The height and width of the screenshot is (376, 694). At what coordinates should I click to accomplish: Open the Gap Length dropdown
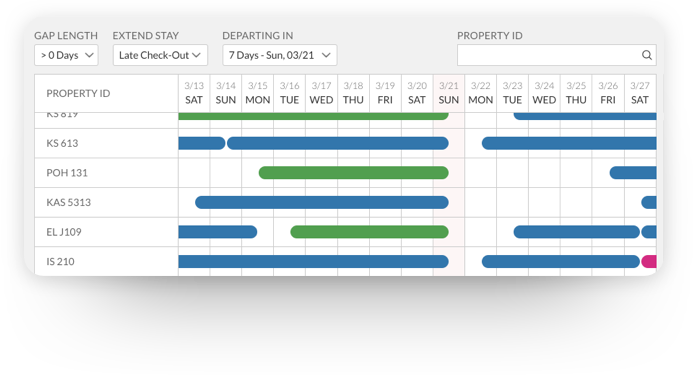tap(66, 55)
